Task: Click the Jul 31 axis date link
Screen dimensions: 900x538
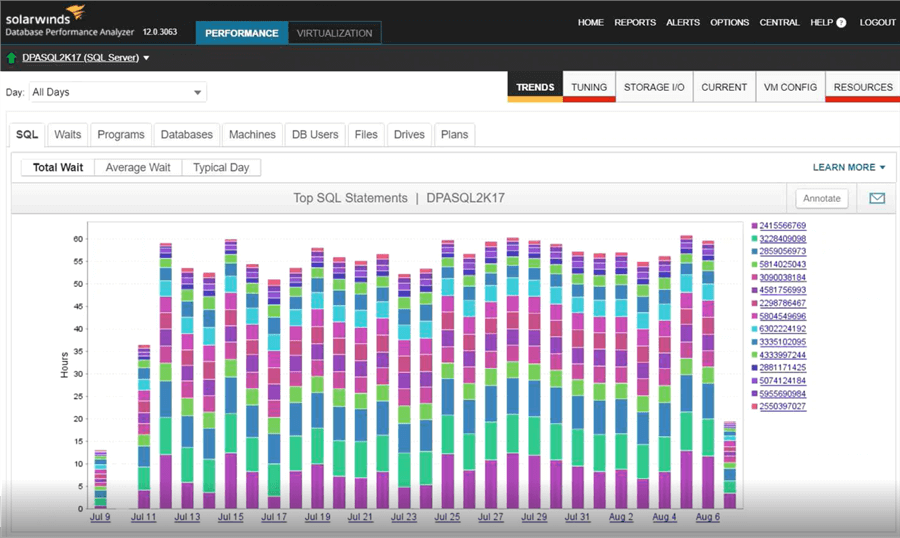Action: (577, 517)
